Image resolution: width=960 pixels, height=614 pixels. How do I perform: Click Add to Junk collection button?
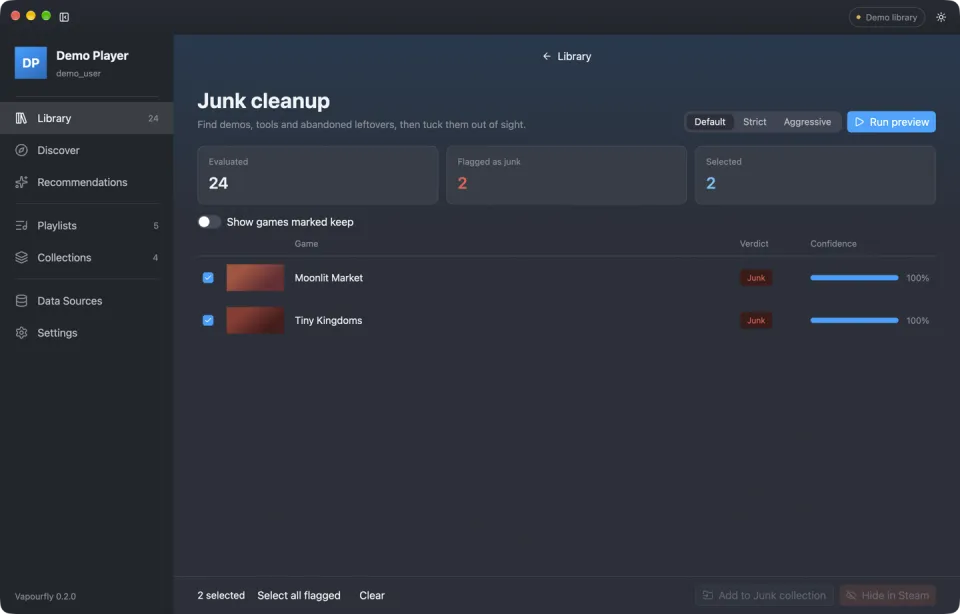click(x=763, y=595)
